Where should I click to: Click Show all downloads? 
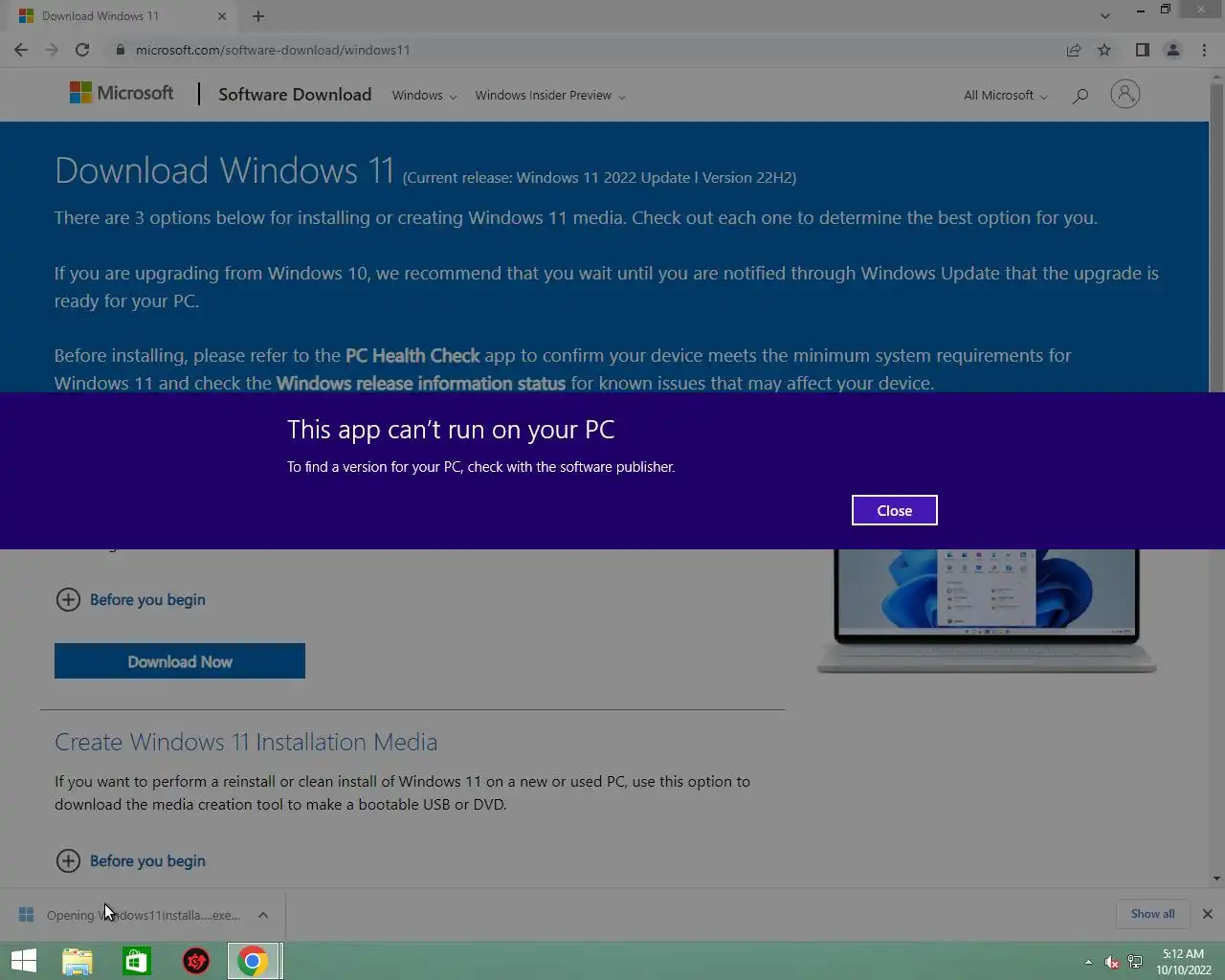click(1152, 914)
